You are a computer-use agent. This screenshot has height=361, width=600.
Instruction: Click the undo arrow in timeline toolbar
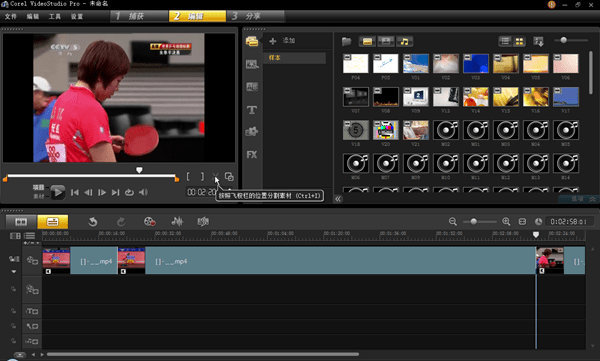click(93, 222)
